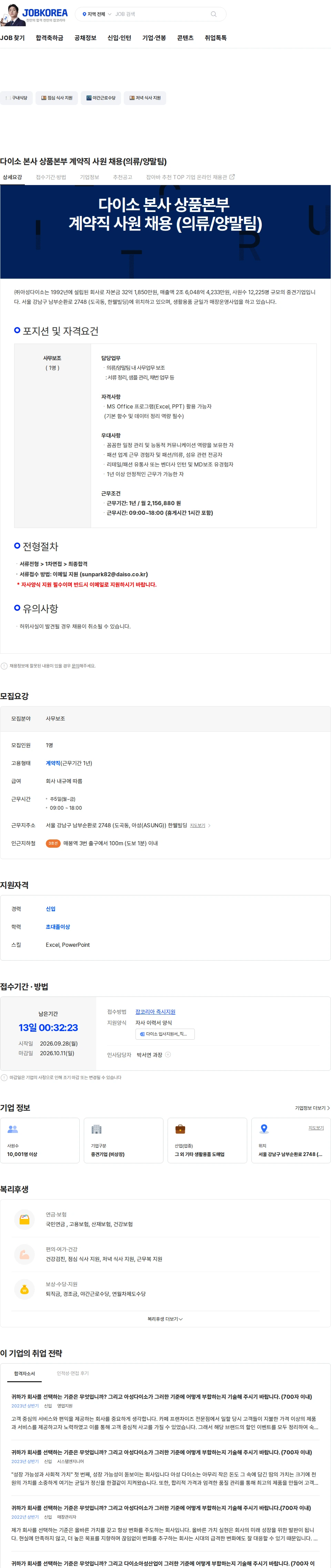Viewport: 331px width, 1568px height.
Task: Click the 신입 experience link
Action: (50, 910)
